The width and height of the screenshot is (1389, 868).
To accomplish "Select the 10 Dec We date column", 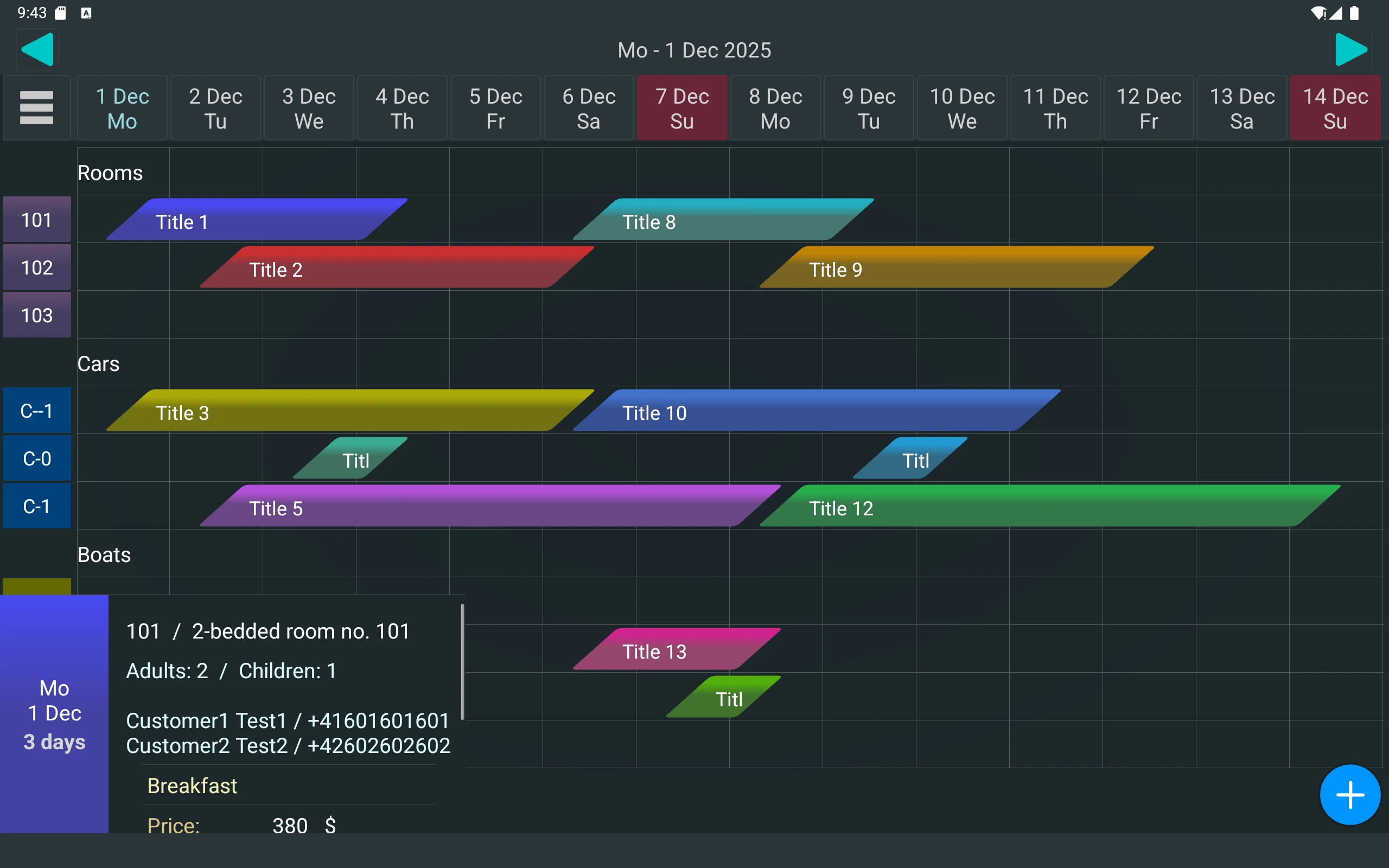I will 962,108.
